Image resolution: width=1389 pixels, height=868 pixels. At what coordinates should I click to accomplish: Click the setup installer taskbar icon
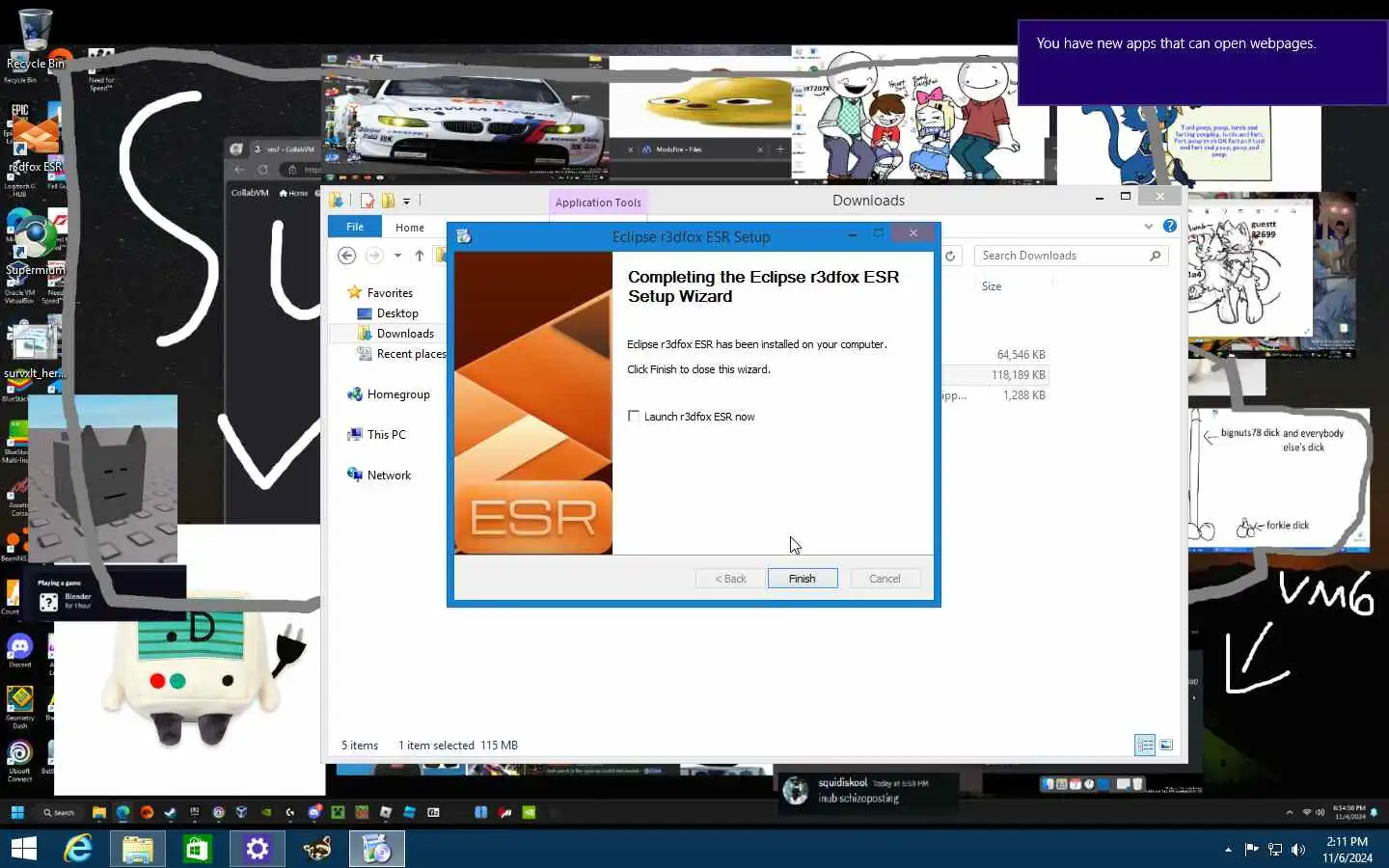point(376,849)
